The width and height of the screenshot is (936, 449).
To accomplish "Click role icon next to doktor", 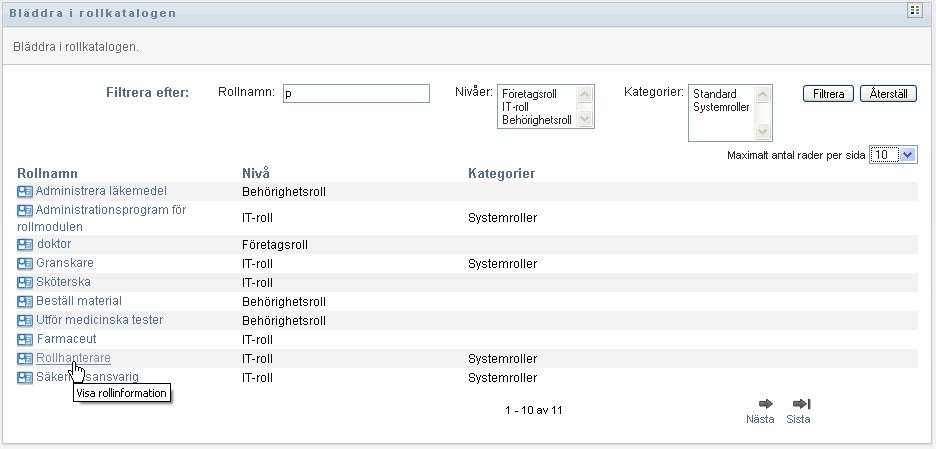I will pyautogui.click(x=25, y=244).
